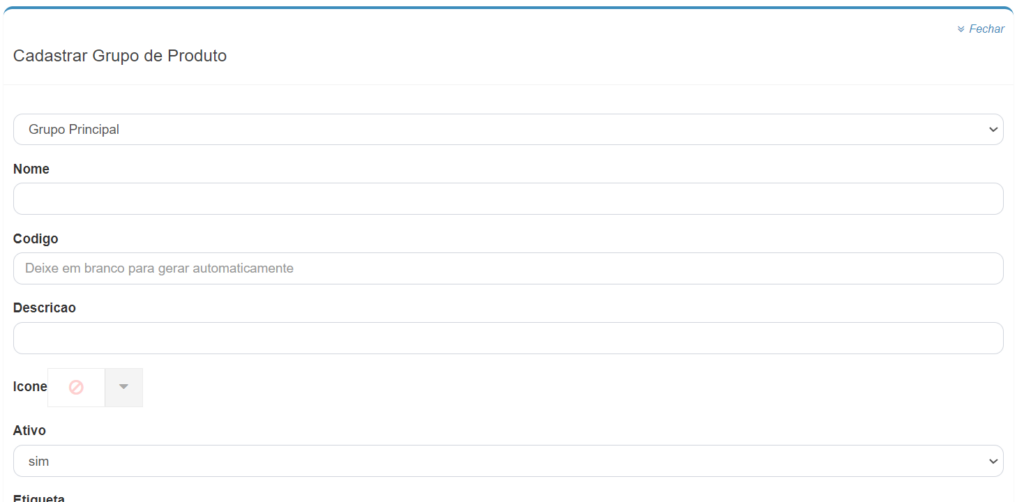Click the Ativo field label
This screenshot has height=502, width=1024.
pyautogui.click(x=30, y=430)
